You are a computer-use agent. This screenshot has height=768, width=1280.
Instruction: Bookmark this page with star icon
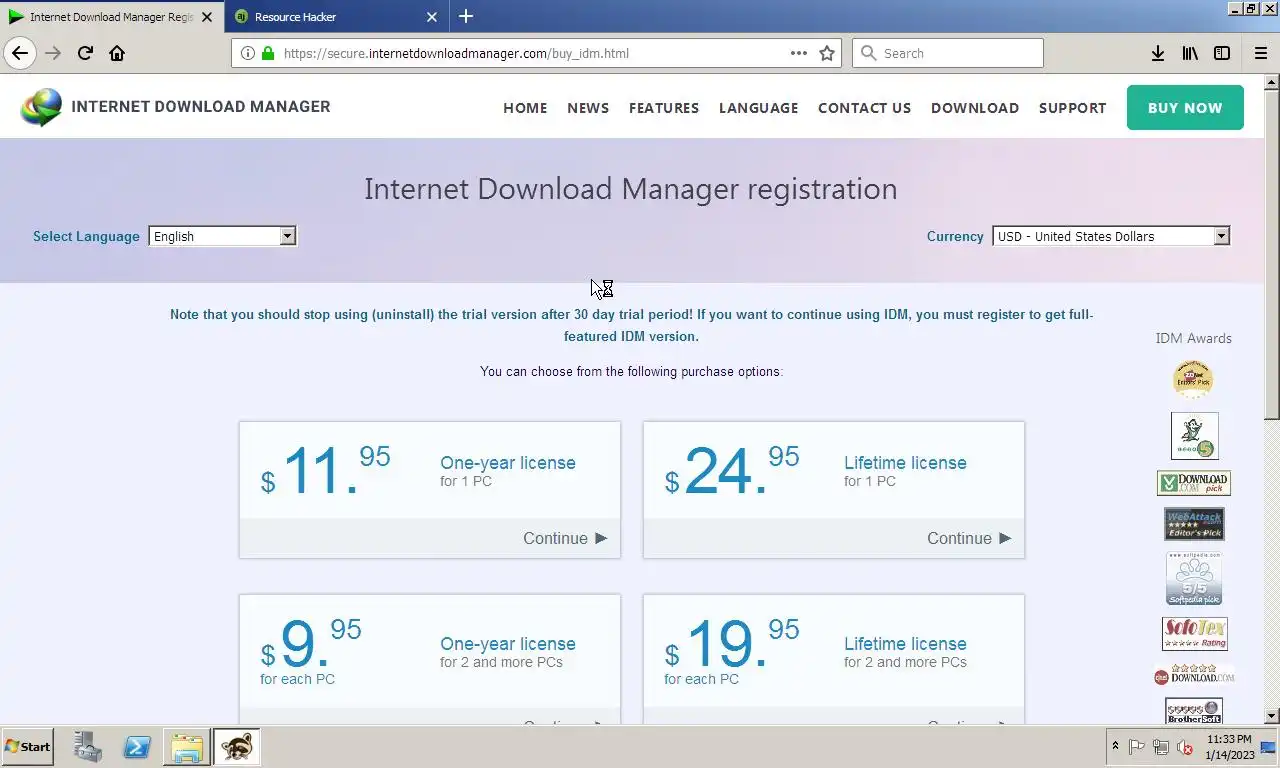click(827, 53)
